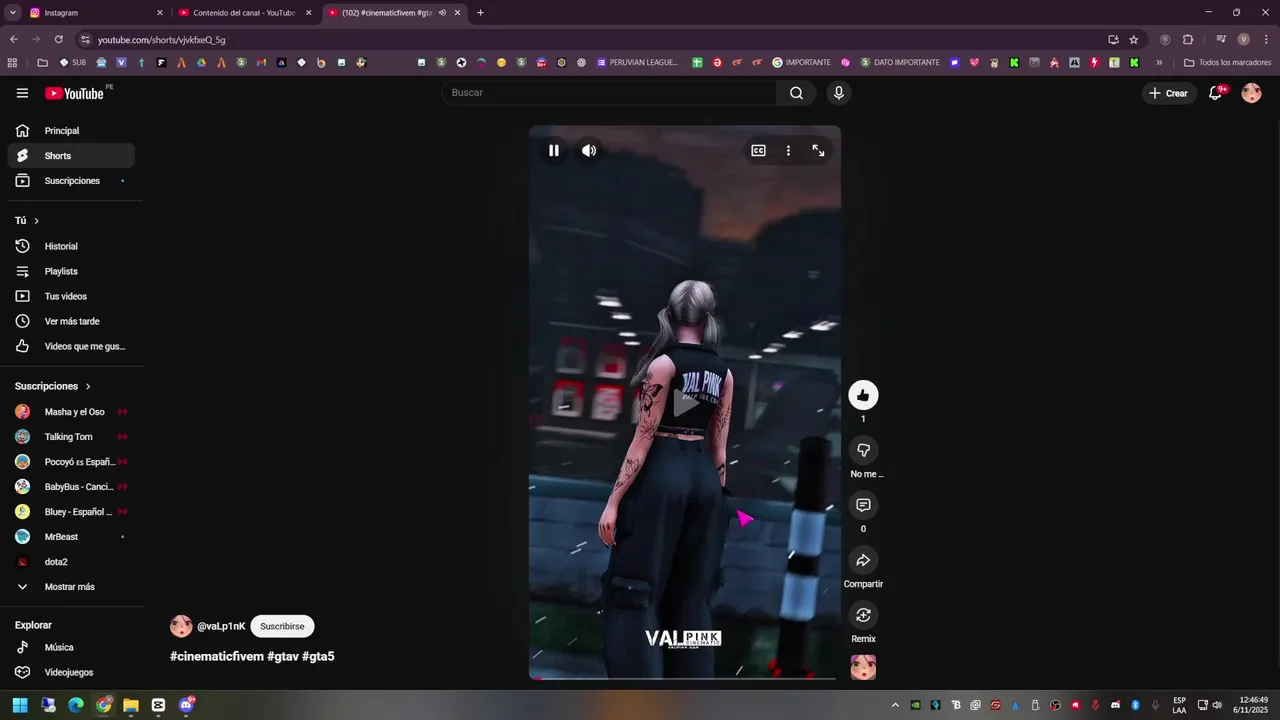The height and width of the screenshot is (720, 1280).
Task: Switch to Contenido del canal tab
Action: pyautogui.click(x=245, y=13)
